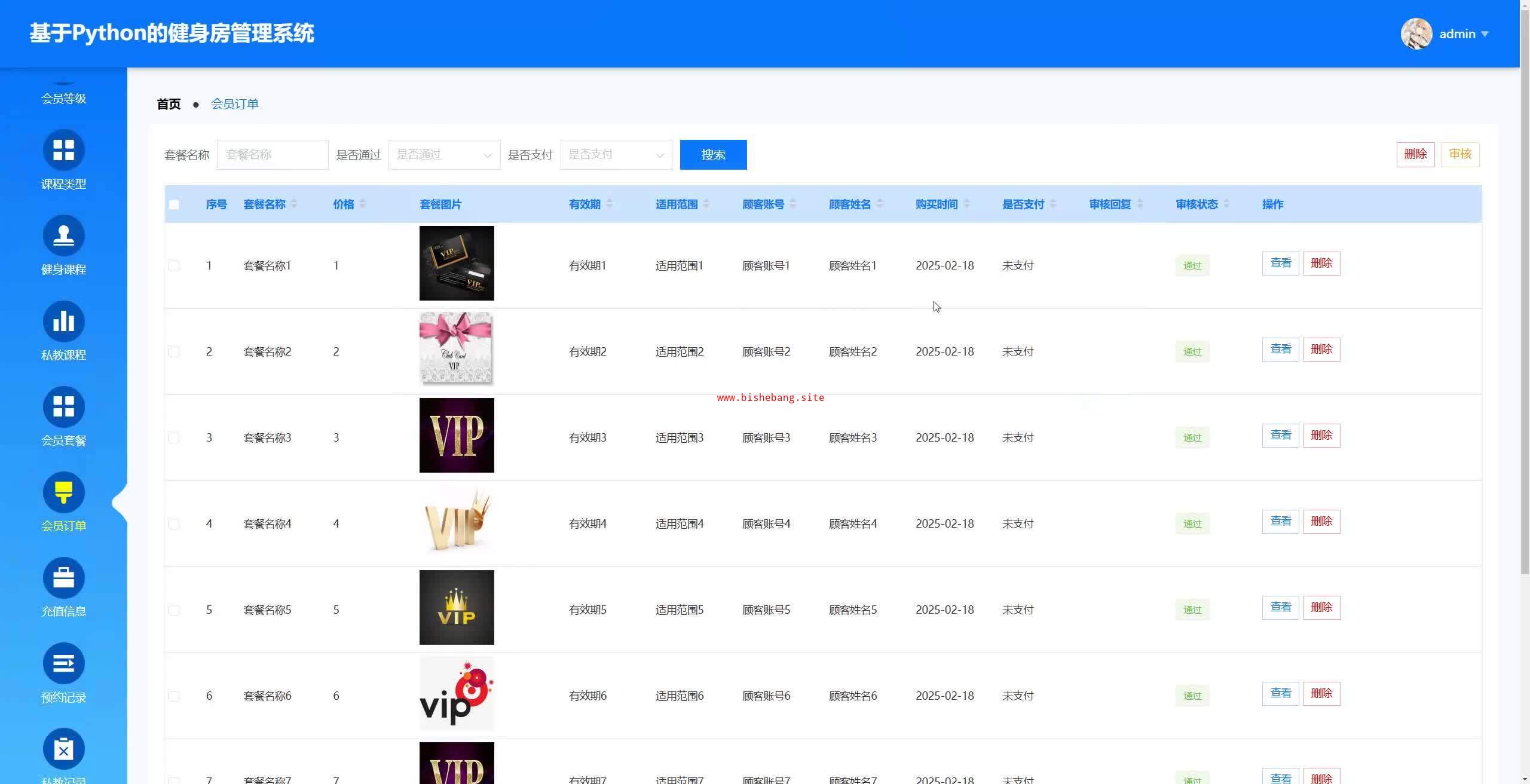Click the admin avatar picture
The height and width of the screenshot is (784, 1530).
click(1416, 34)
